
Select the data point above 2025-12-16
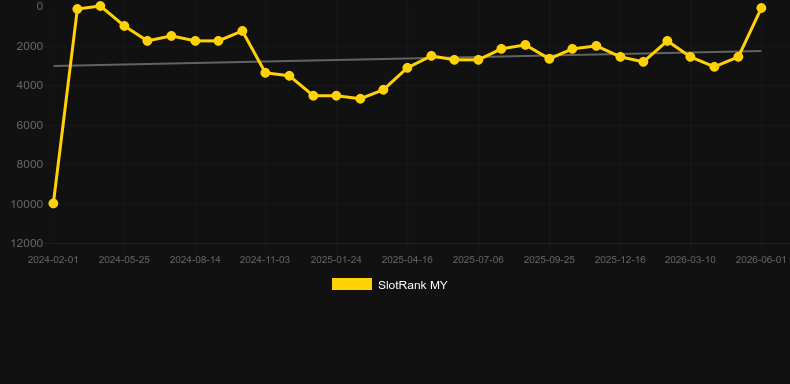620,57
